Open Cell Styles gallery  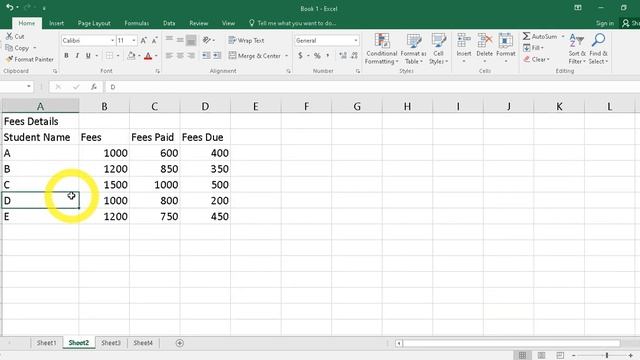click(438, 49)
